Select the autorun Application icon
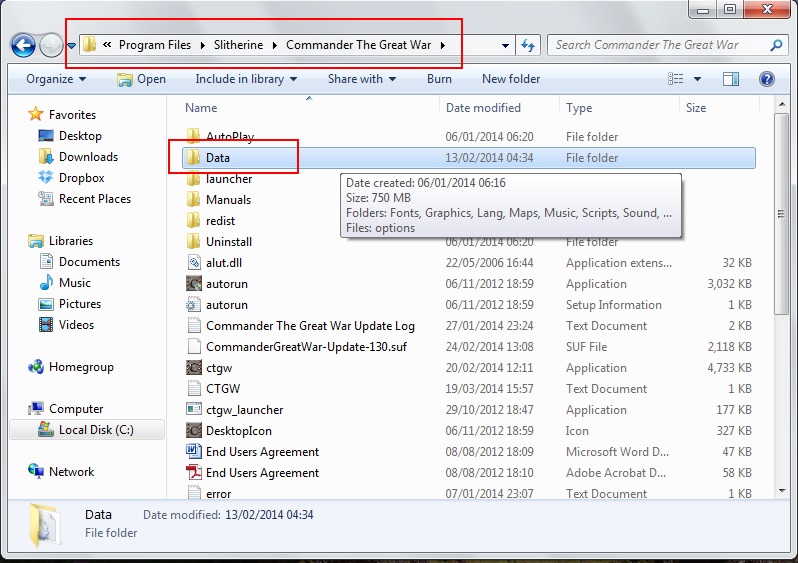The height and width of the screenshot is (563, 798). click(193, 284)
